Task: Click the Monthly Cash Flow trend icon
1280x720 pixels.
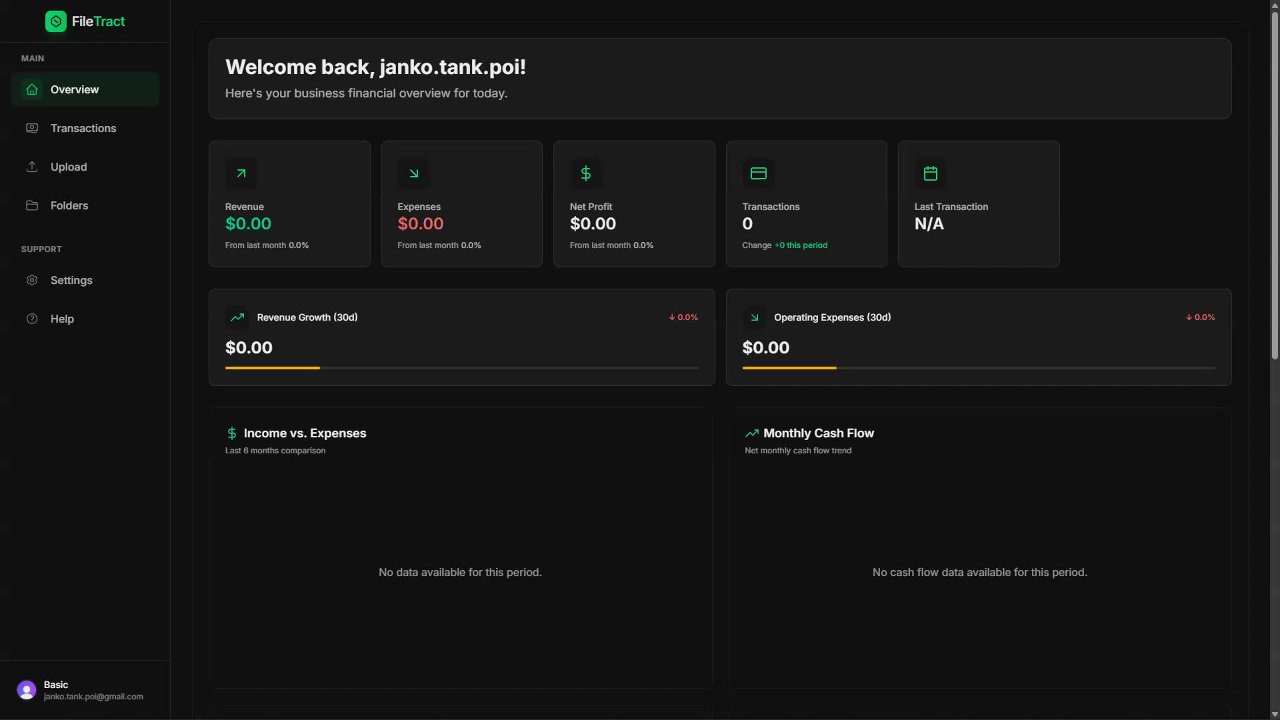Action: pos(752,433)
